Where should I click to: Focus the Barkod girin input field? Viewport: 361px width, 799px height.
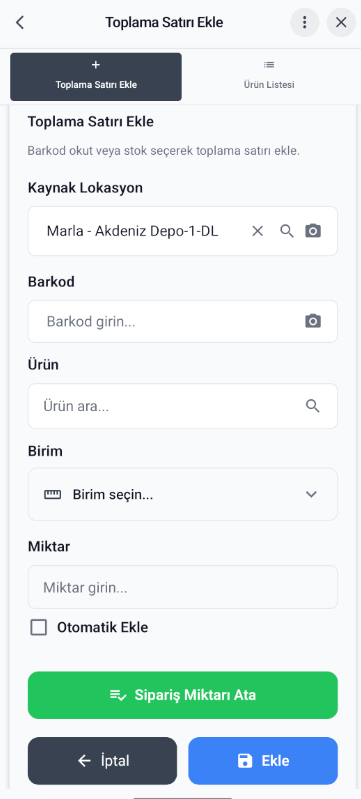tap(183, 322)
